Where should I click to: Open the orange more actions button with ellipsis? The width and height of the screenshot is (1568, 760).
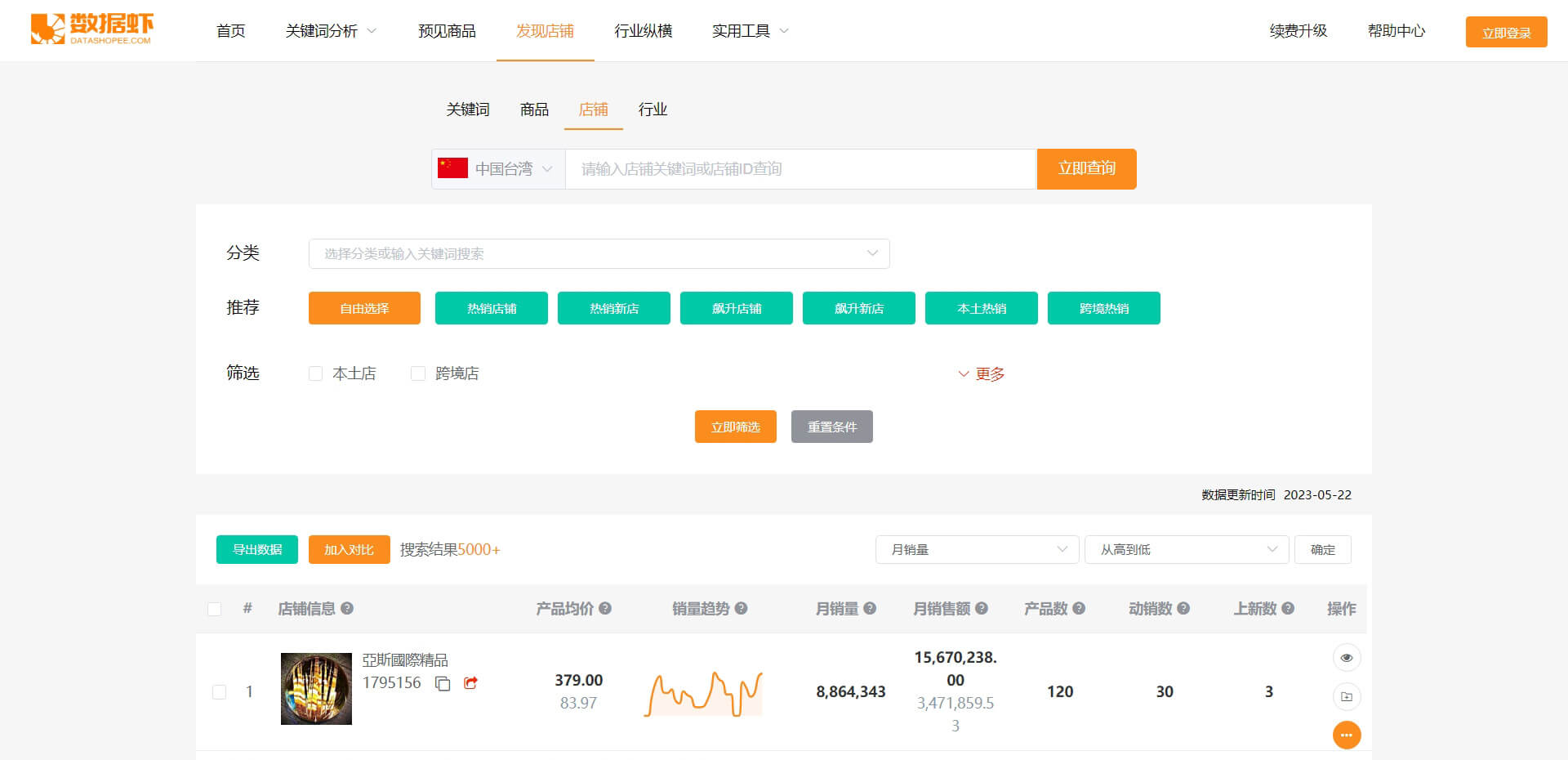click(x=1347, y=735)
